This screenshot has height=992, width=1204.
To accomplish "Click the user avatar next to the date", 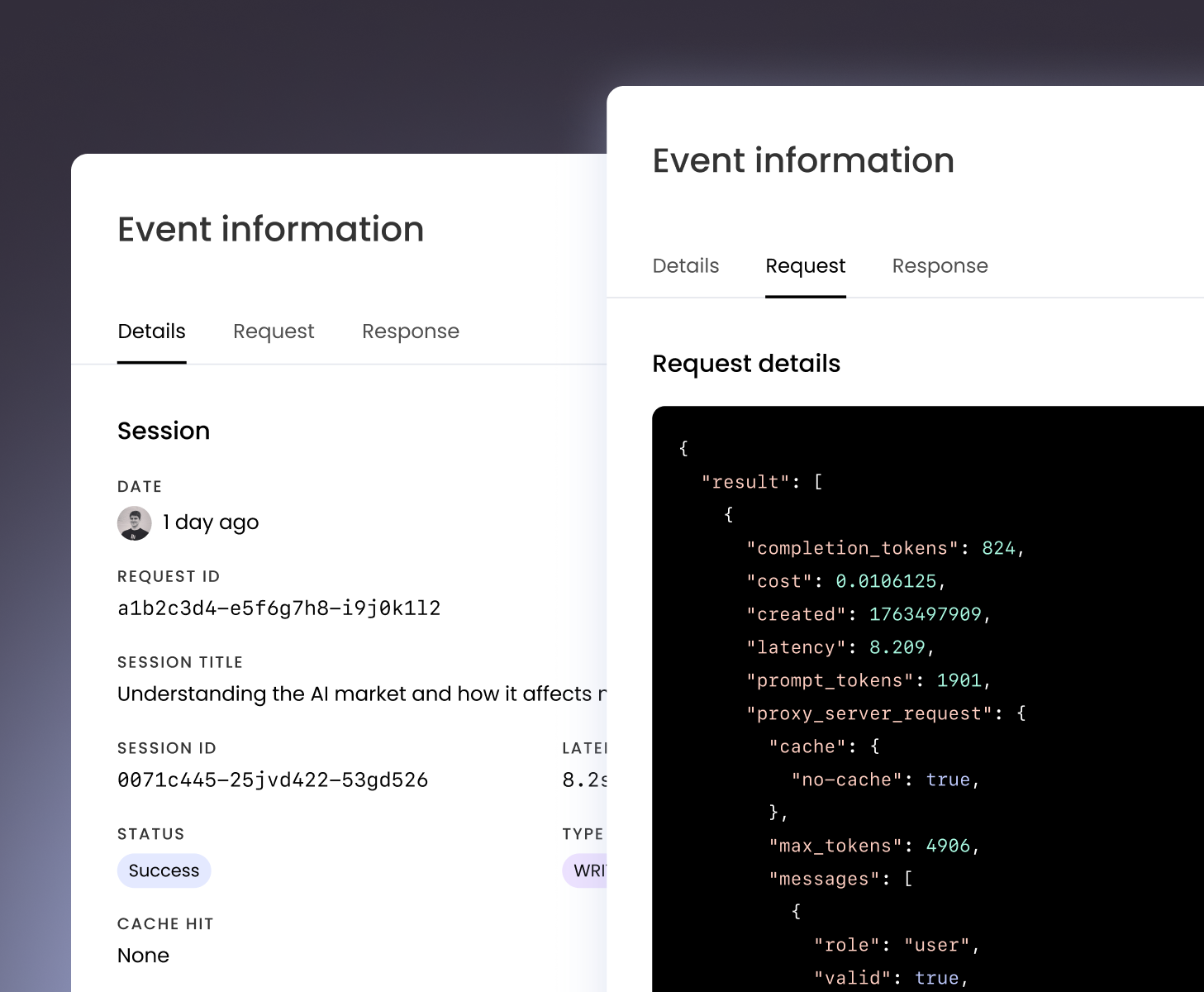I will pyautogui.click(x=135, y=522).
